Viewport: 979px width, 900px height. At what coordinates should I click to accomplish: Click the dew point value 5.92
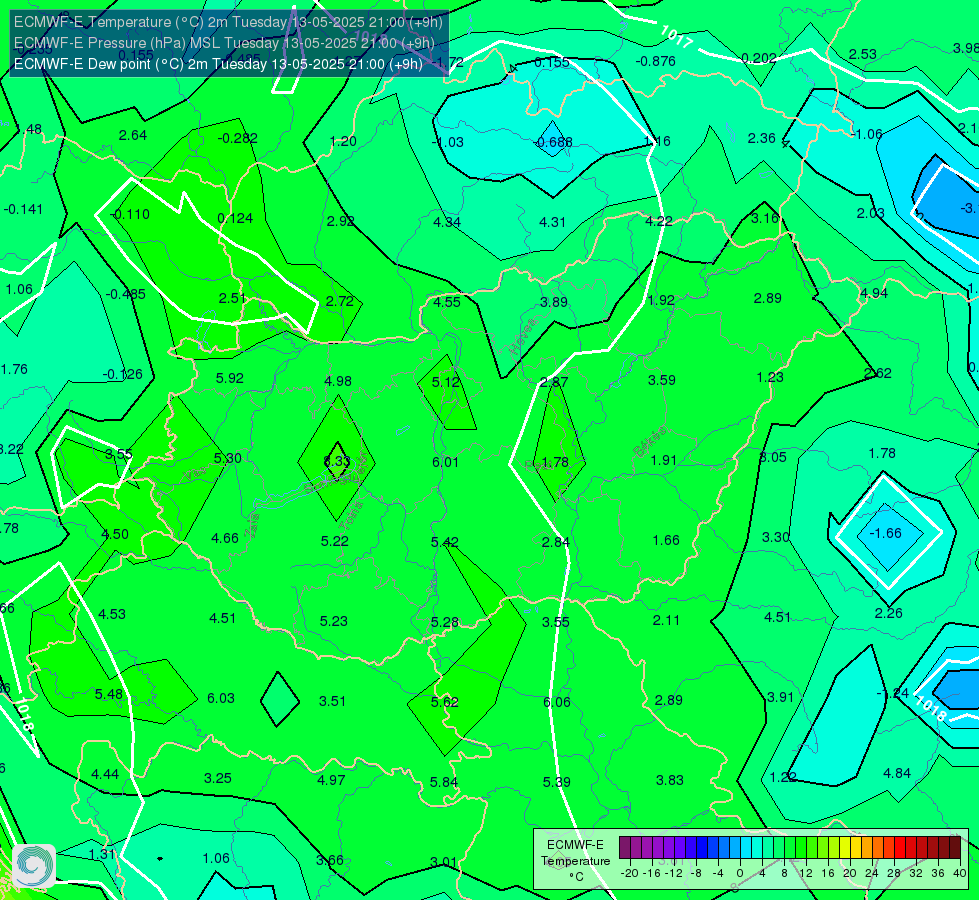(230, 378)
